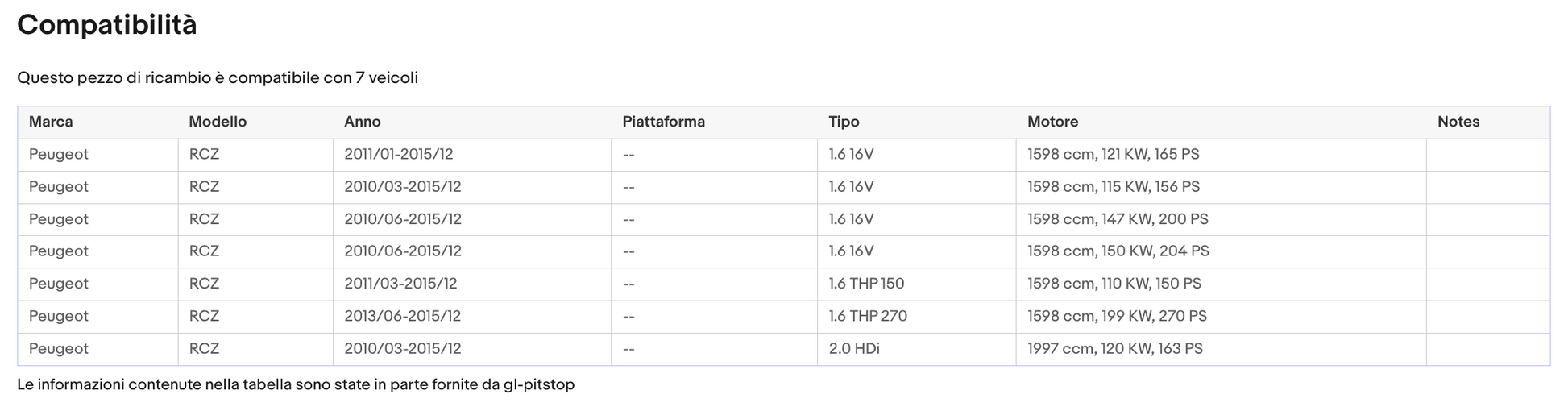The height and width of the screenshot is (411, 1568).
Task: Select the Compatibilità heading
Action: [x=107, y=25]
